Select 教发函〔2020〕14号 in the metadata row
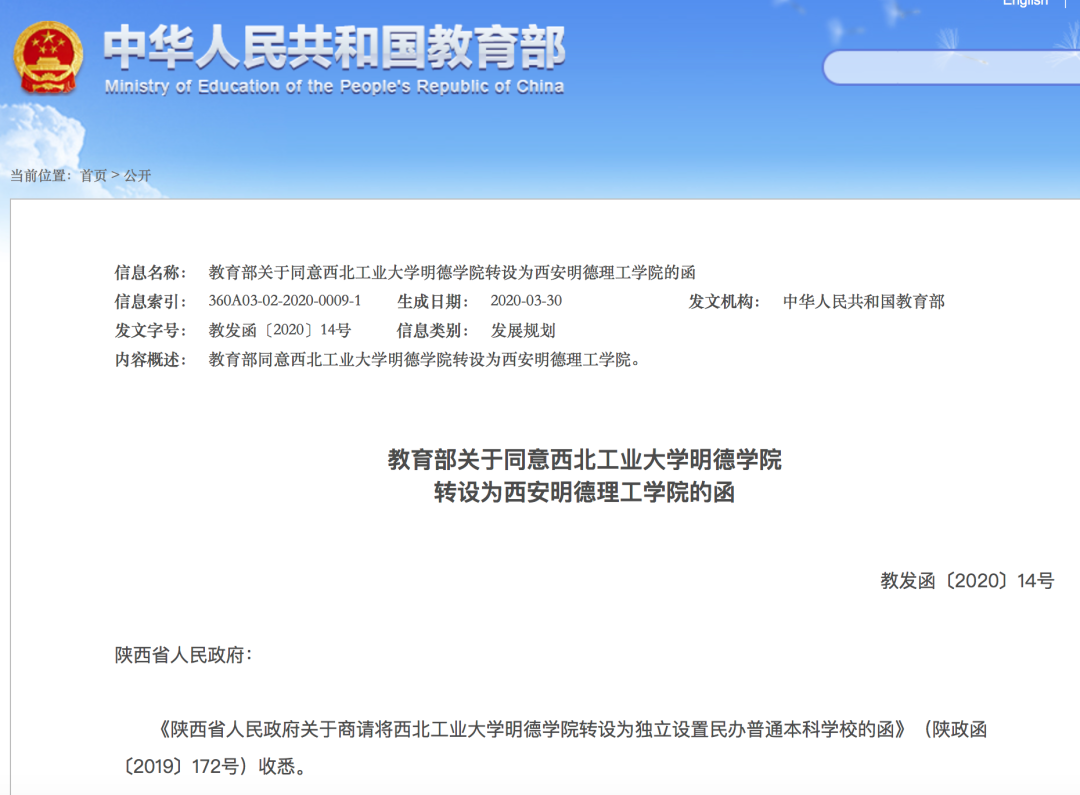This screenshot has height=795, width=1080. pyautogui.click(x=280, y=331)
